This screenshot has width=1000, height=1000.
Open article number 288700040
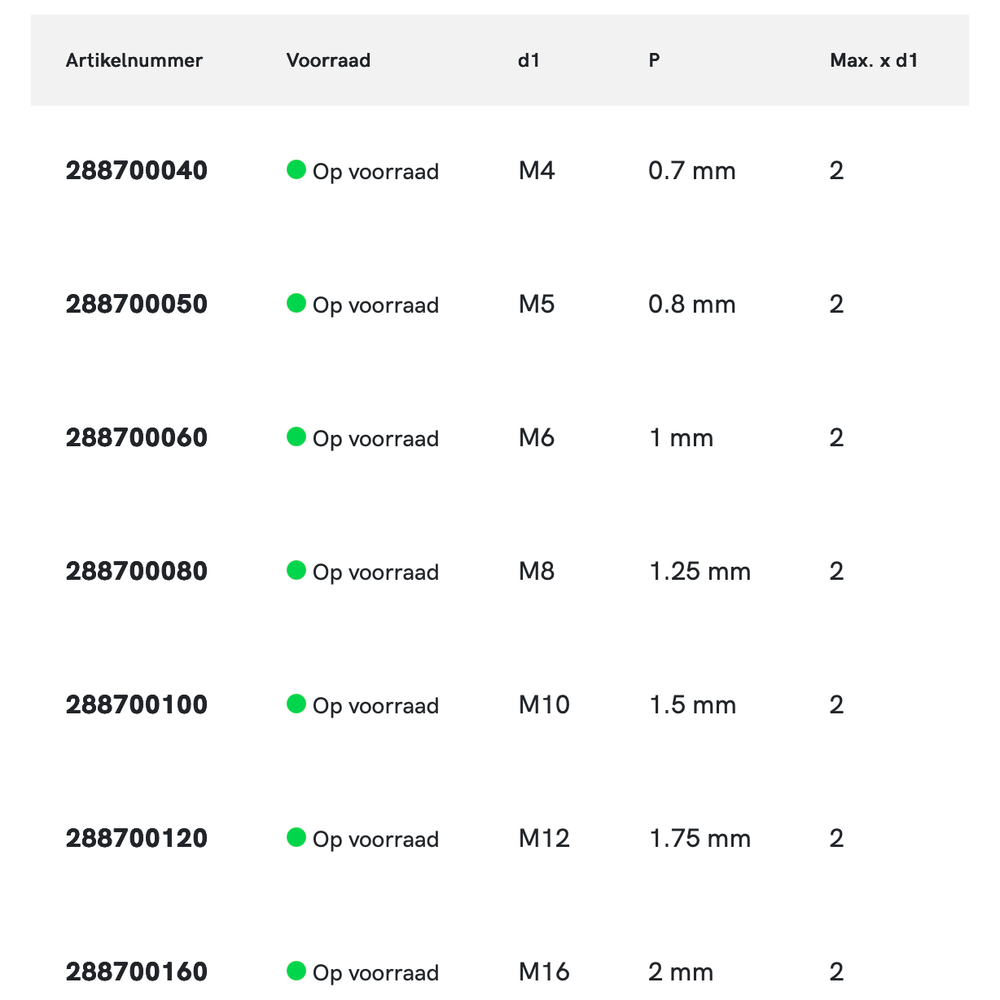pyautogui.click(x=137, y=171)
